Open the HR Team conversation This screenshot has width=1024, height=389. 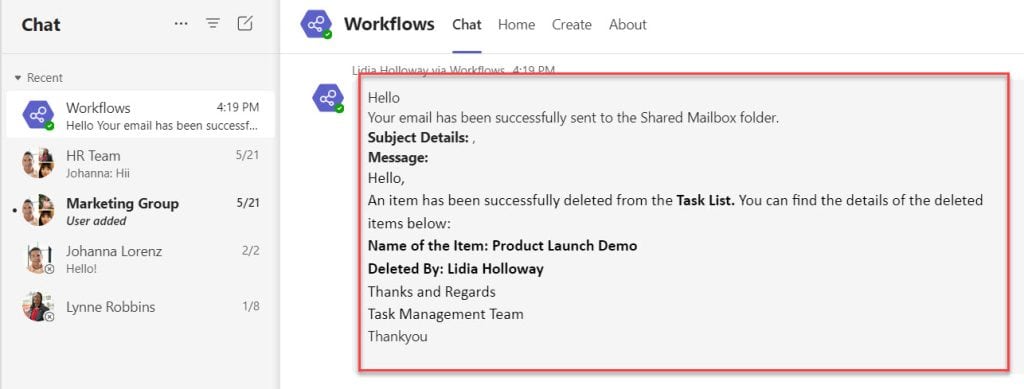(x=140, y=163)
